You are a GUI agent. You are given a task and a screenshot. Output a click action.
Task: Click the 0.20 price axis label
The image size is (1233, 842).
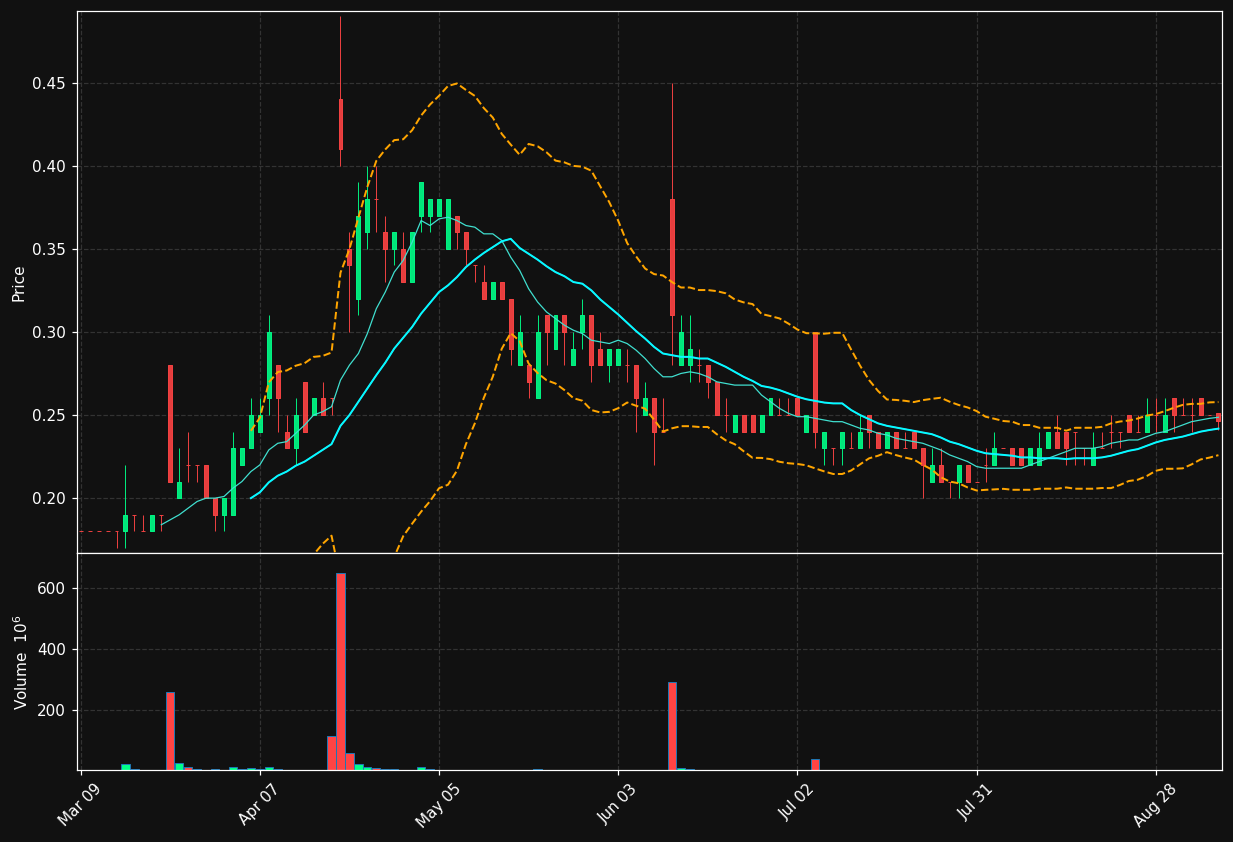pos(50,498)
